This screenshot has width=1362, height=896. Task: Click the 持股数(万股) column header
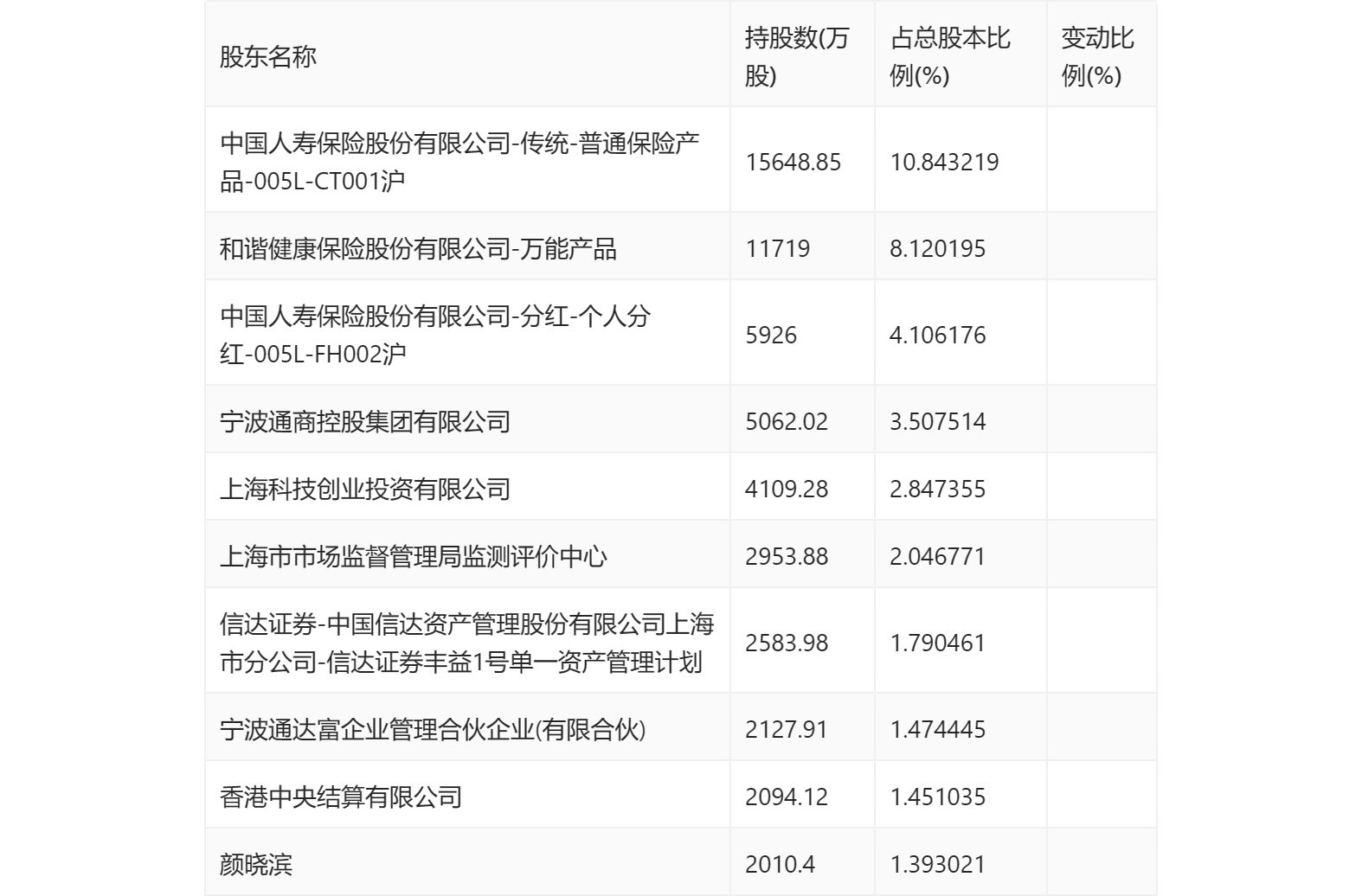pyautogui.click(x=797, y=57)
